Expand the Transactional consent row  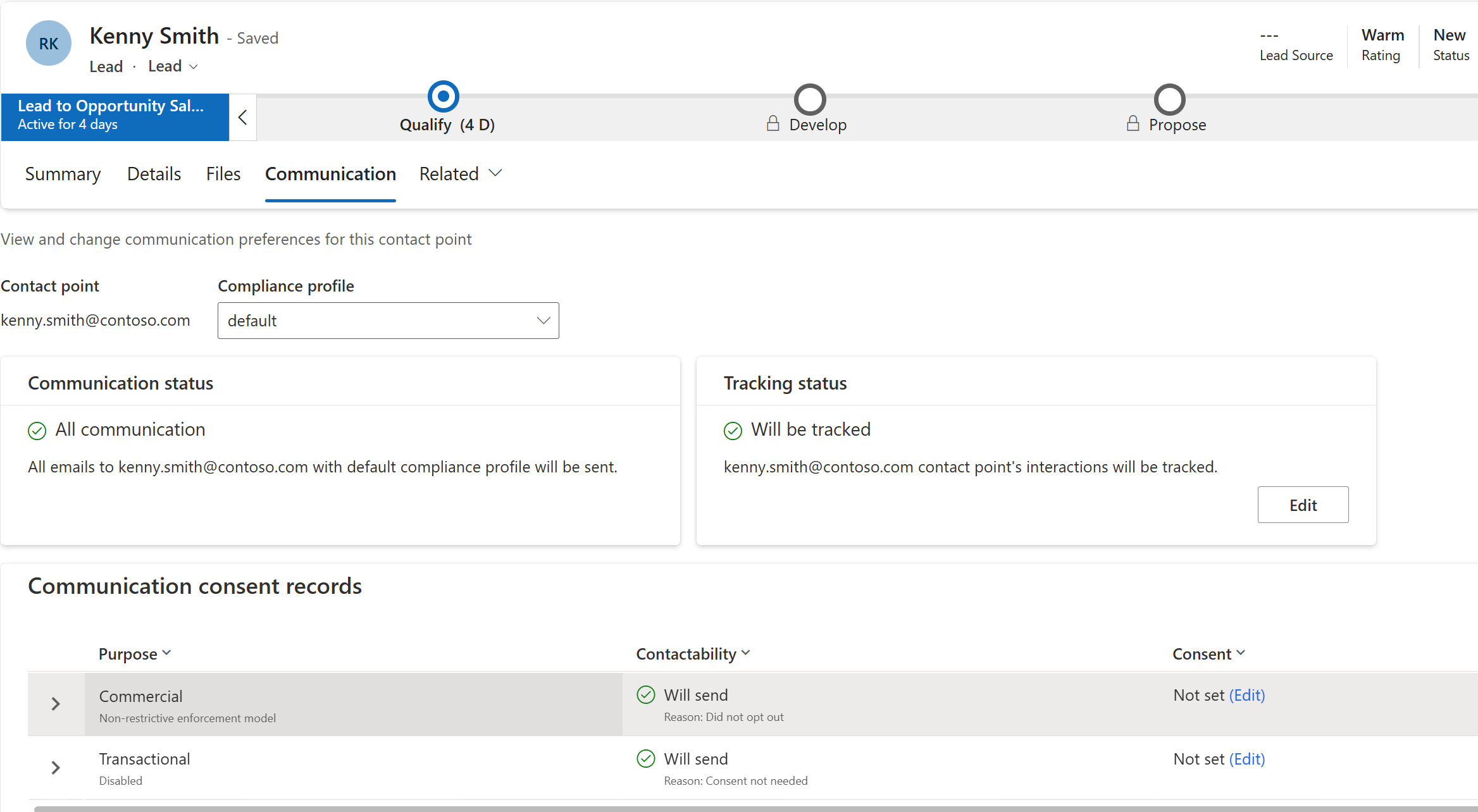(x=56, y=768)
